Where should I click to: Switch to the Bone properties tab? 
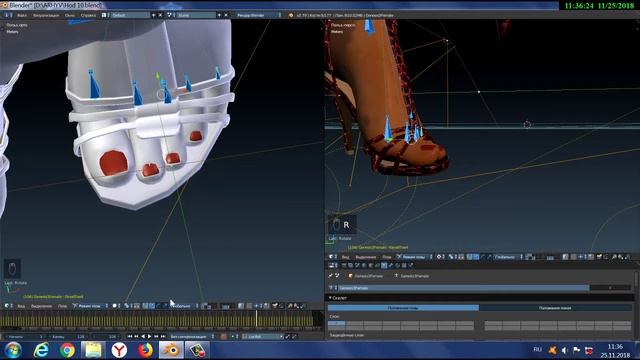390,265
